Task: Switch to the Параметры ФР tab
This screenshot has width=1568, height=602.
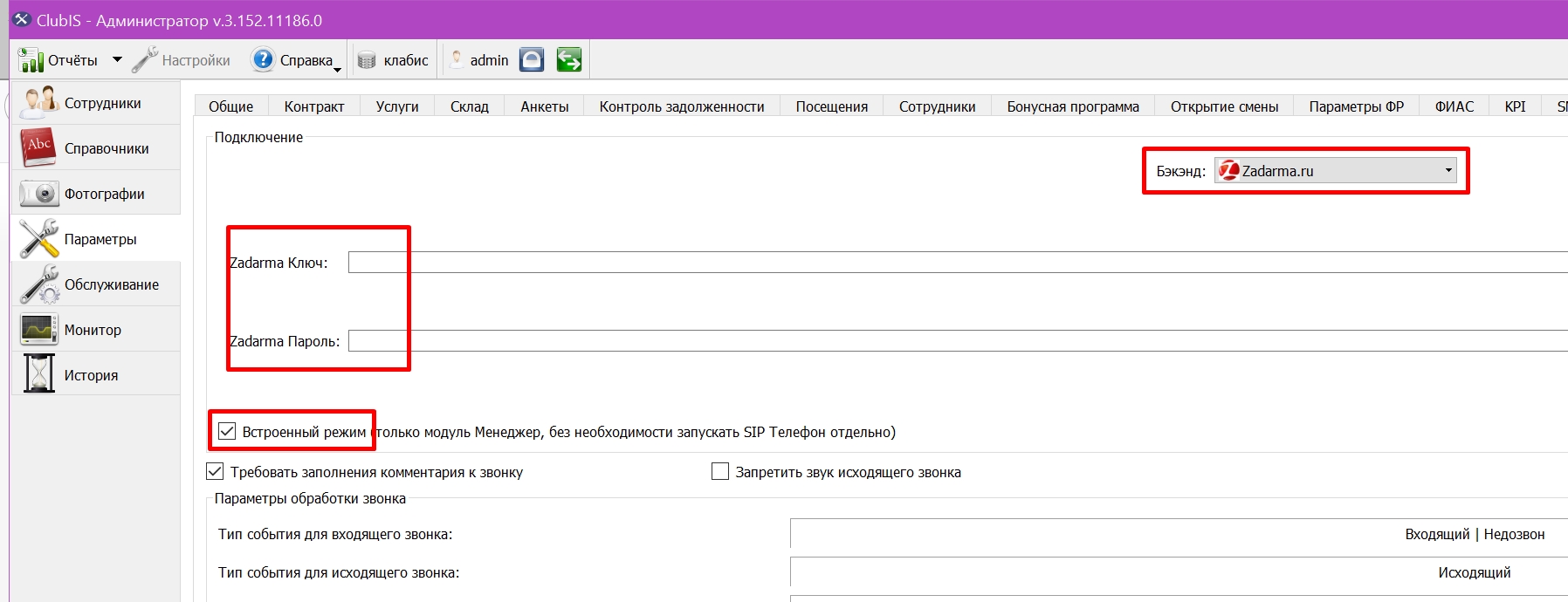Action: pos(1357,106)
